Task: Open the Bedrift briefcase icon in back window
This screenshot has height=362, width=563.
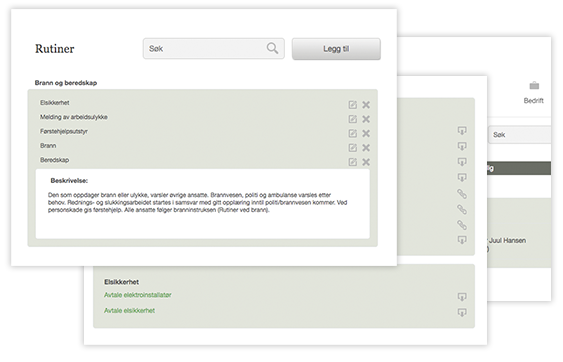Action: 534,85
